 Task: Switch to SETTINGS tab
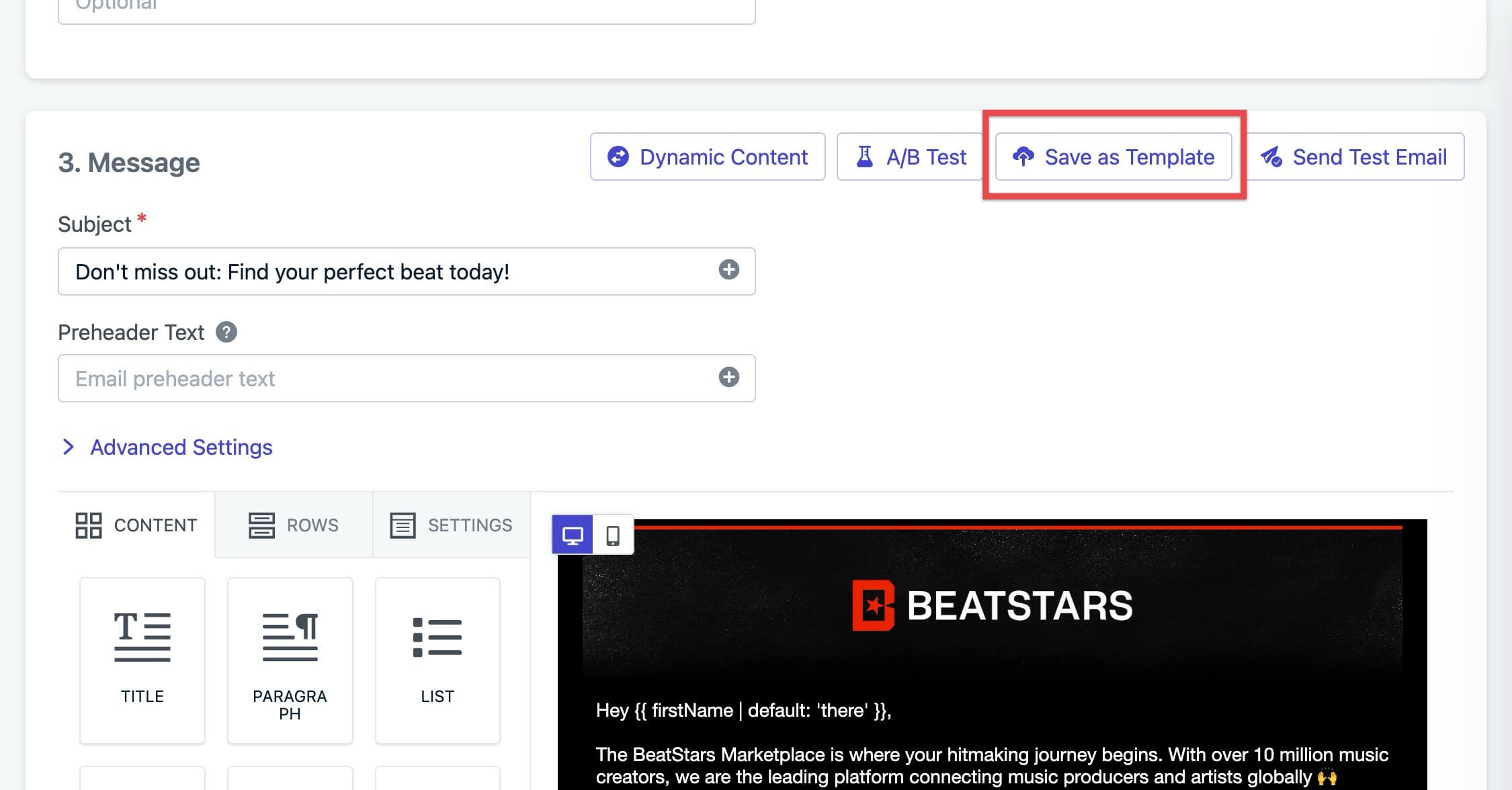click(451, 524)
